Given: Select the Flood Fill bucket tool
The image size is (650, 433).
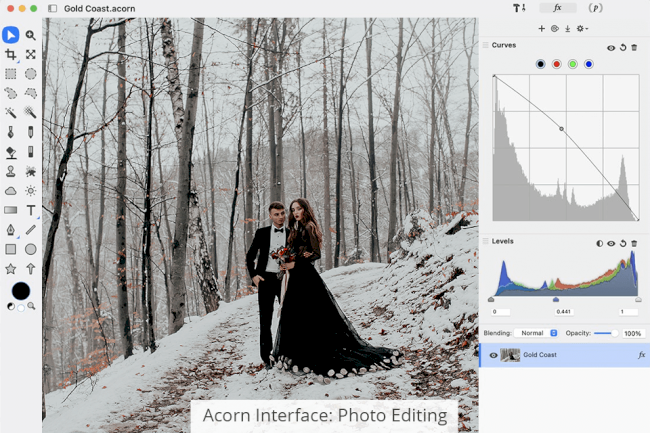Looking at the screenshot, I should point(11,152).
